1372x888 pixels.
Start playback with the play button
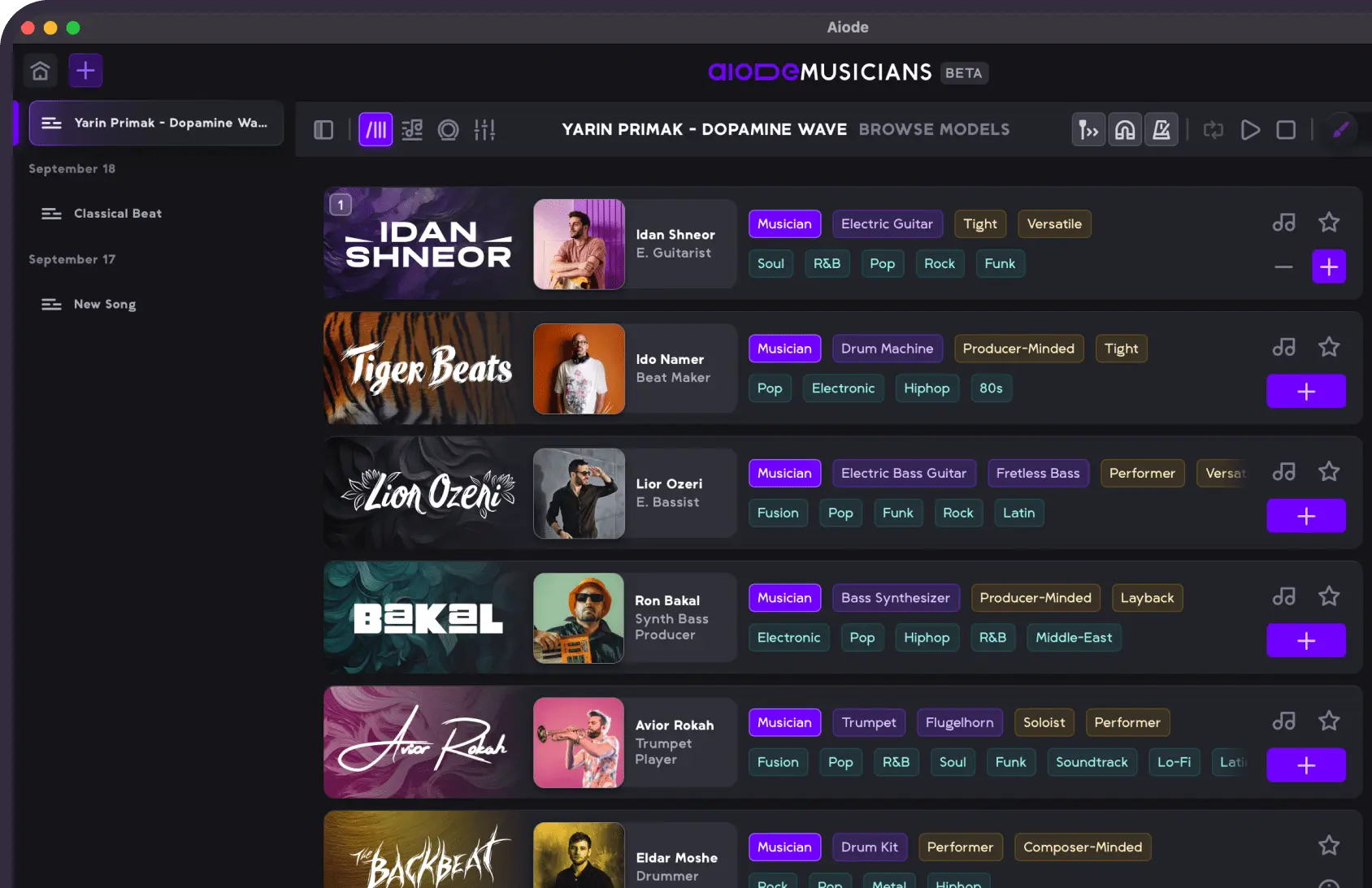[1250, 130]
